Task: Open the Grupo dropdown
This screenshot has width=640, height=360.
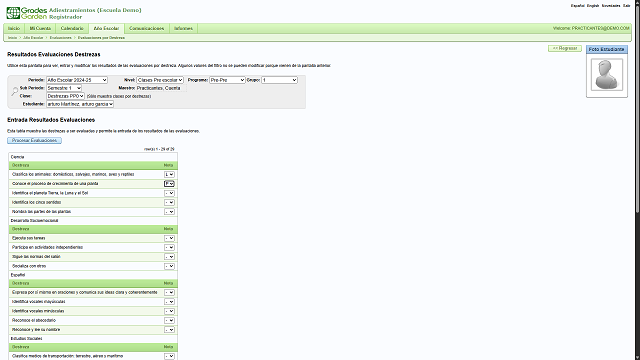Action: click(x=280, y=80)
